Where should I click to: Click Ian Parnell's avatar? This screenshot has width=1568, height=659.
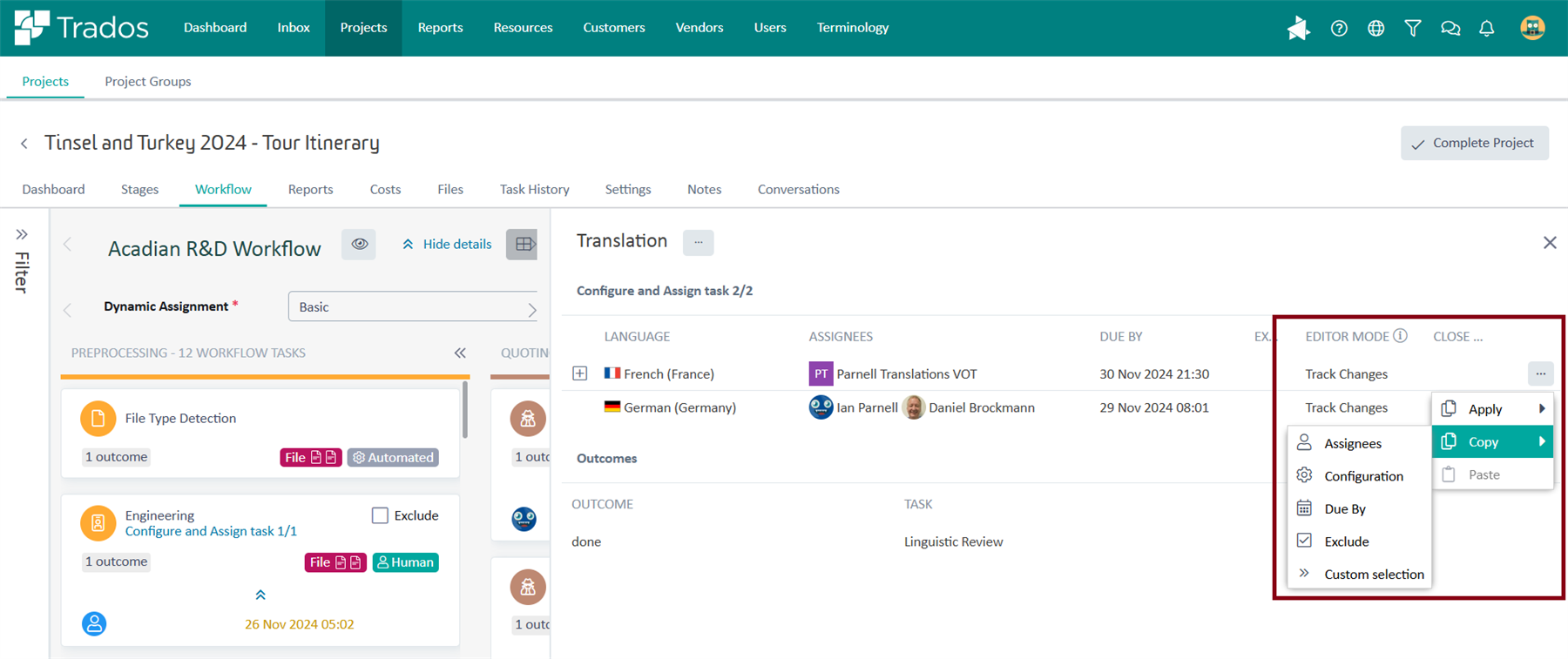821,407
